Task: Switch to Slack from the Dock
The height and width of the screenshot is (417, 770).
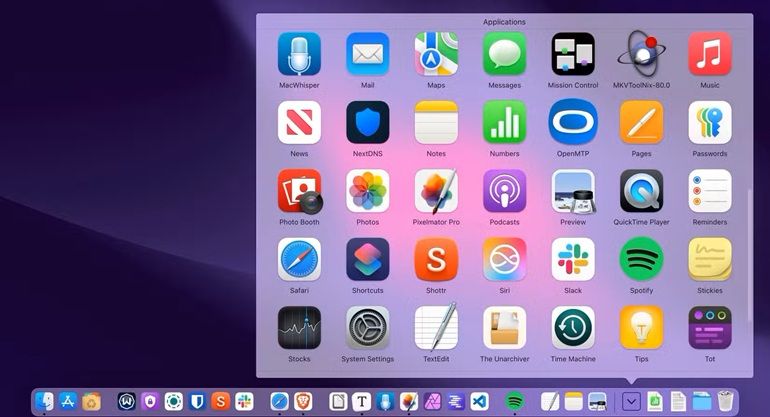Action: tap(244, 401)
